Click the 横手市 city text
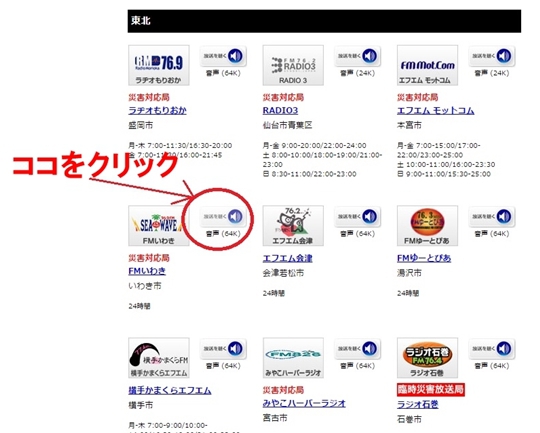Screen dimensions: 540x433 tap(141, 405)
